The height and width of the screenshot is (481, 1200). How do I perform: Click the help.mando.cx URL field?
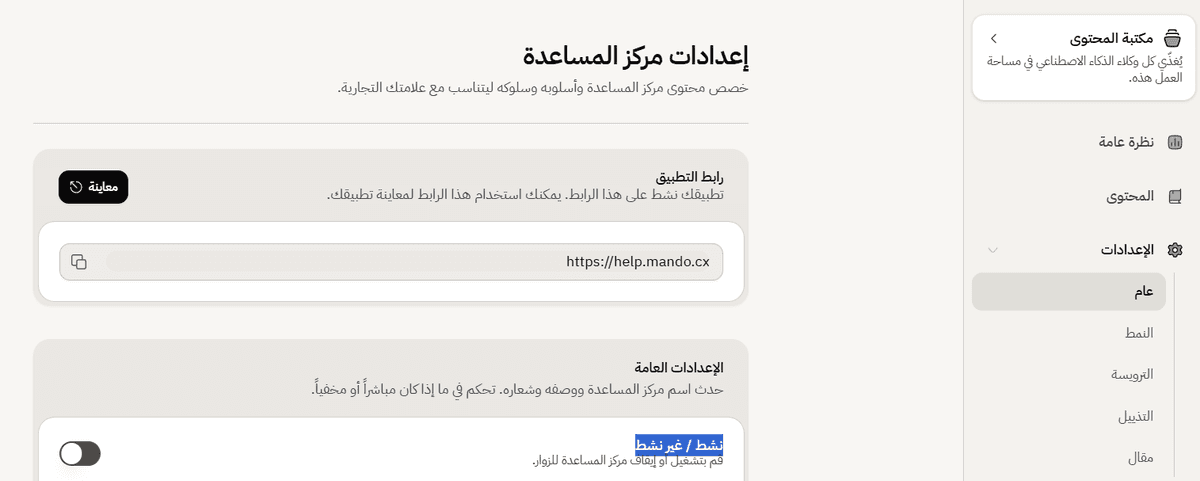tap(391, 262)
